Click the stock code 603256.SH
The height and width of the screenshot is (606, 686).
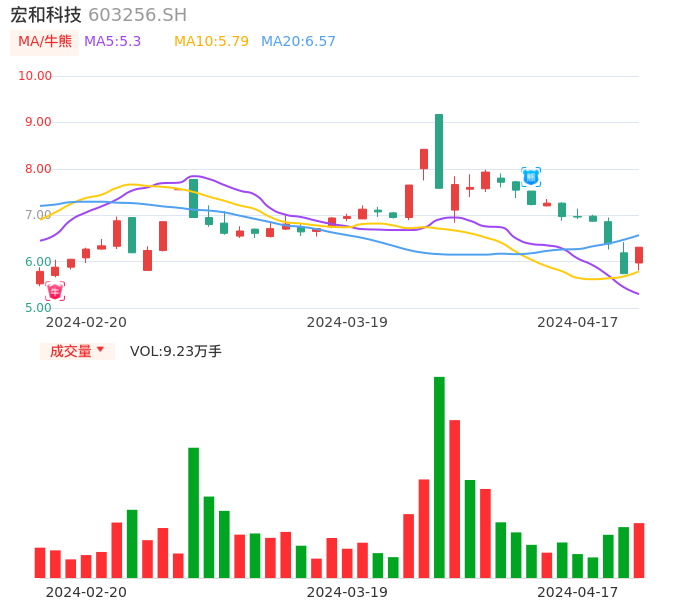tap(138, 15)
